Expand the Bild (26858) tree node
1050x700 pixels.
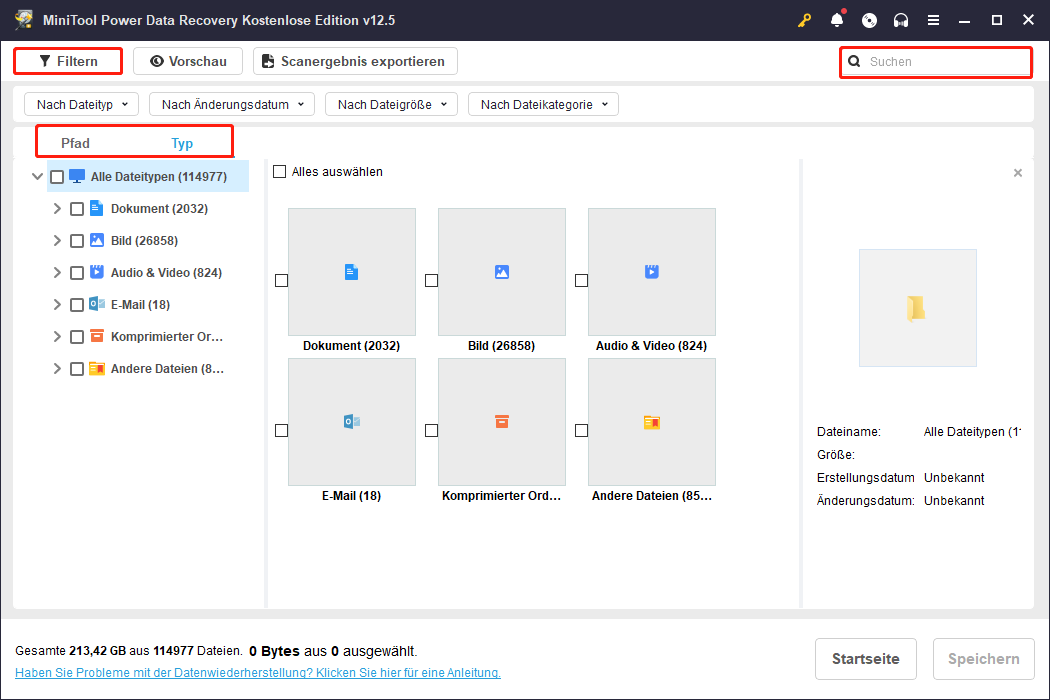click(x=57, y=240)
